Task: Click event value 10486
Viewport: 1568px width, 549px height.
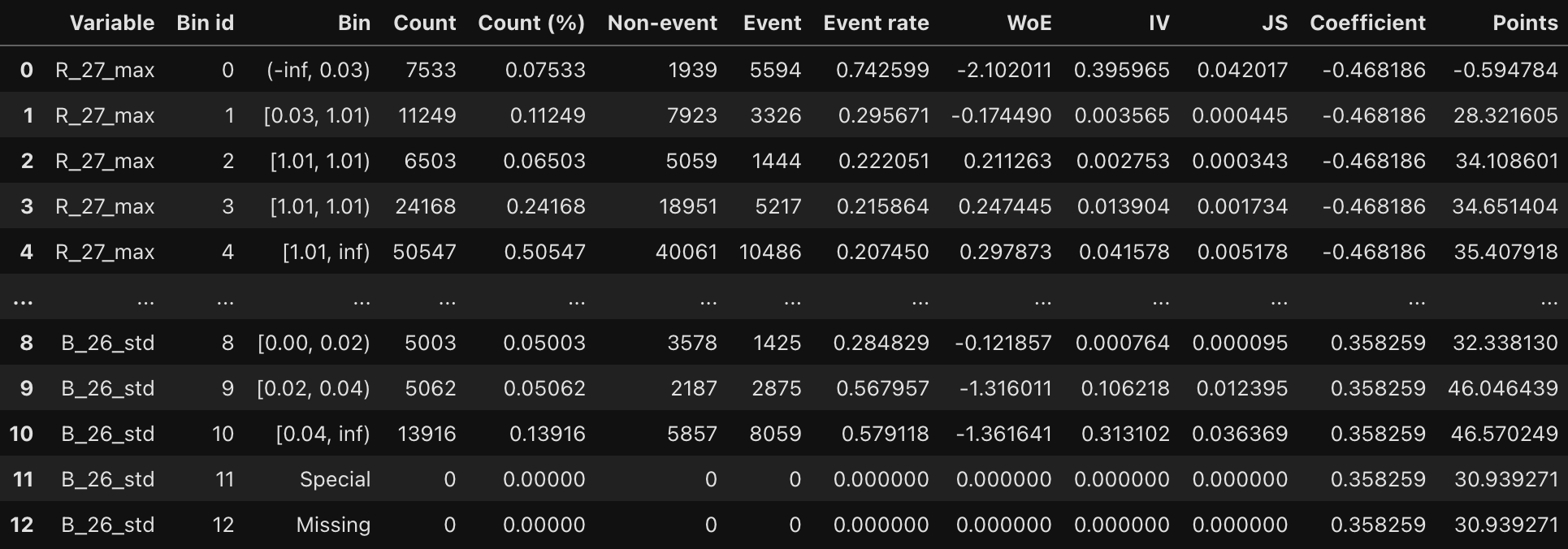Action: click(x=770, y=252)
